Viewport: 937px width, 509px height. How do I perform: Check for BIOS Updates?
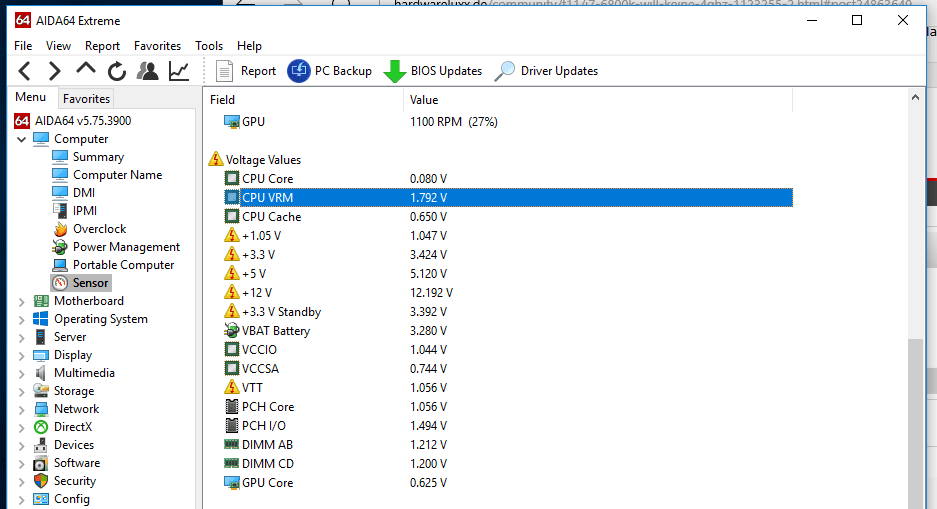click(433, 71)
